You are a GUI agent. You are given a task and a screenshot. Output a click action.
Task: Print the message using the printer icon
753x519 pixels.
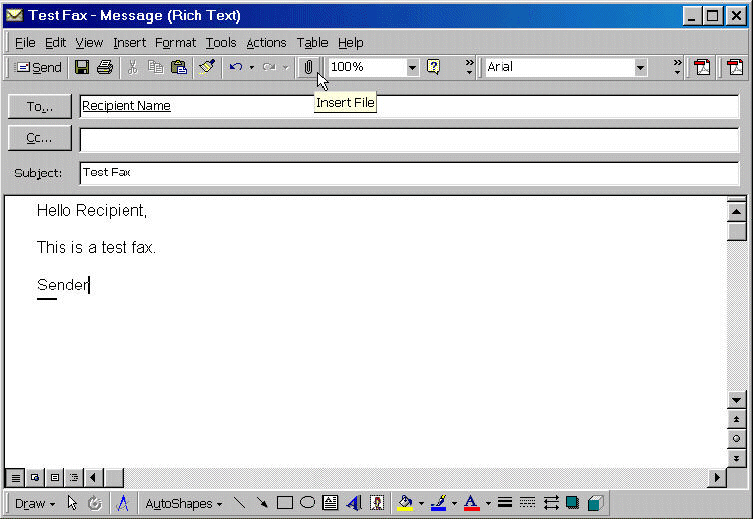tap(104, 67)
